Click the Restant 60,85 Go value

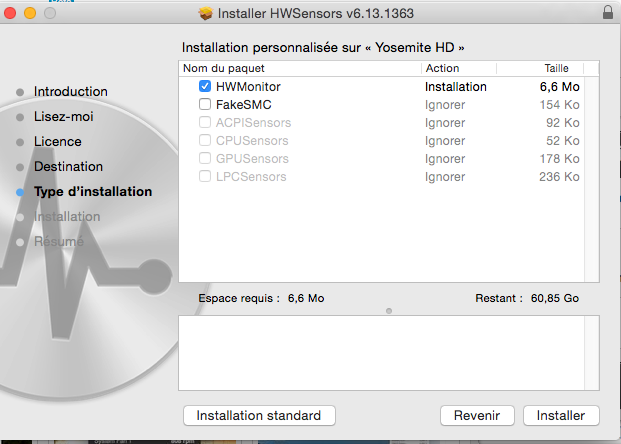(x=554, y=298)
